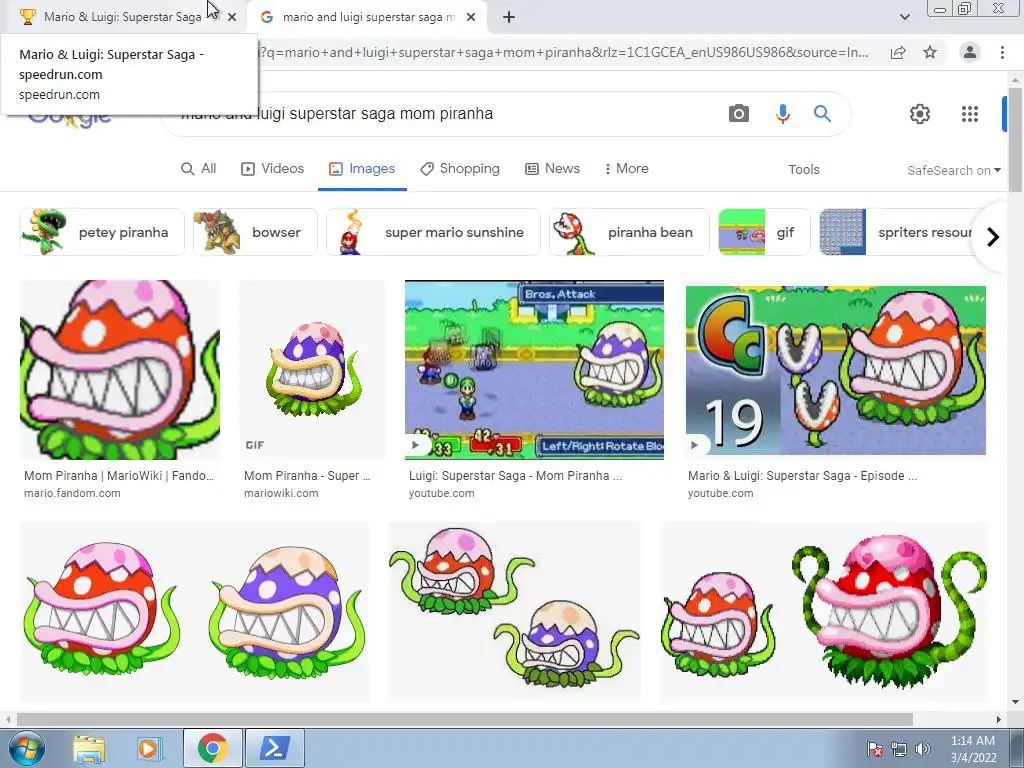The image size is (1024, 768).
Task: Launch Windows Media Player from taskbar
Action: pyautogui.click(x=148, y=748)
